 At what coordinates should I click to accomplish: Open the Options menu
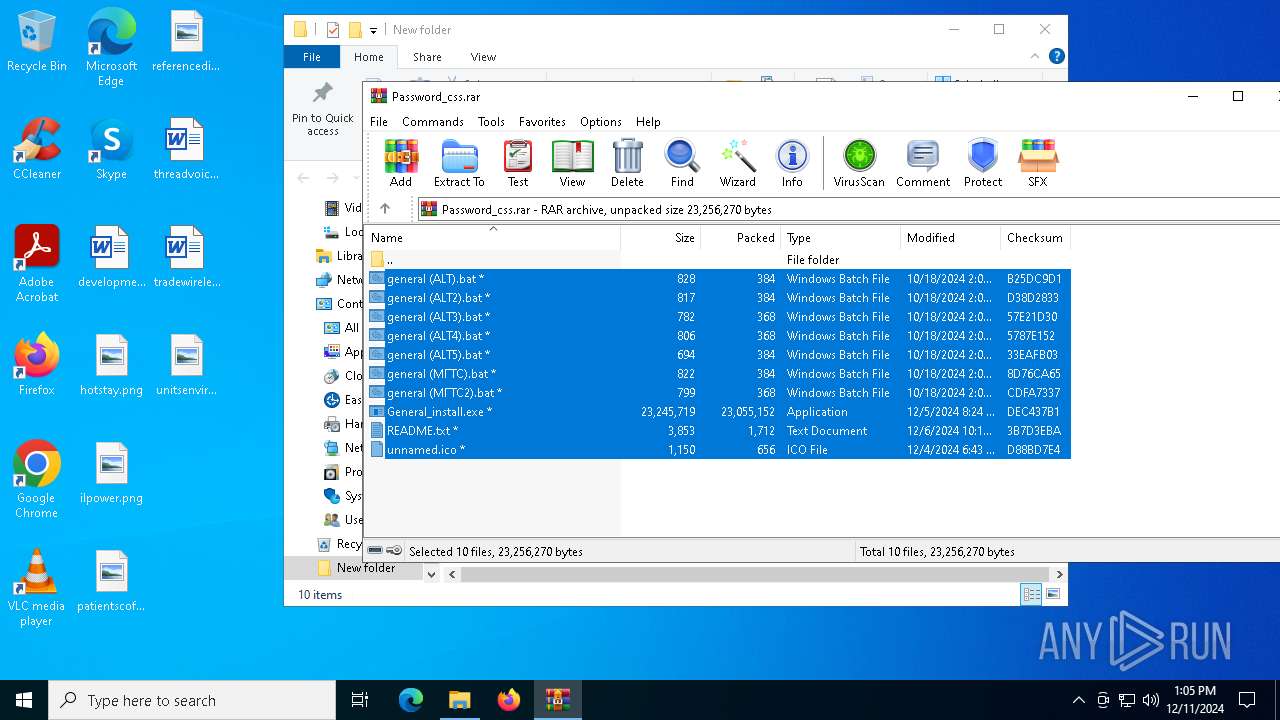tap(601, 122)
